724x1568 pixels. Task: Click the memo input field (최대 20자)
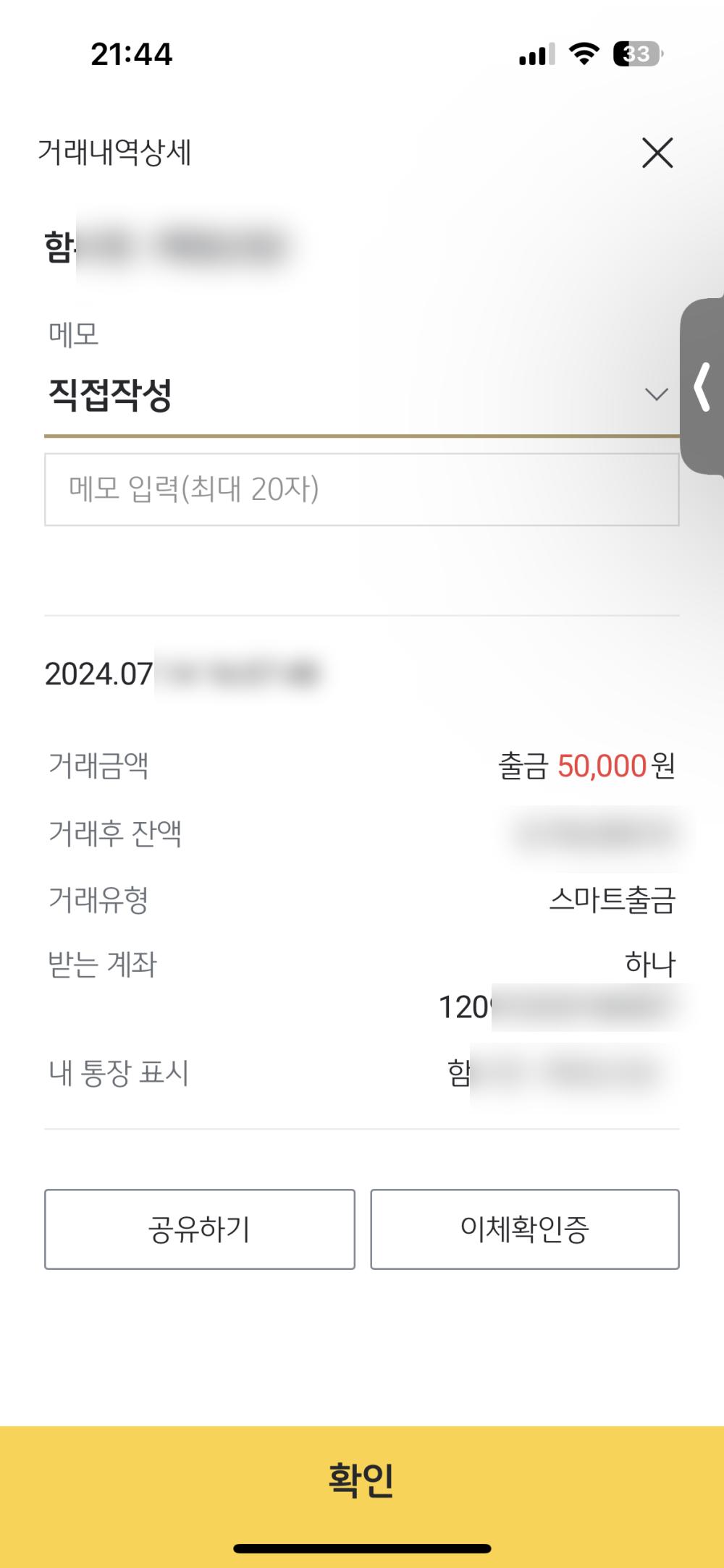[x=362, y=489]
